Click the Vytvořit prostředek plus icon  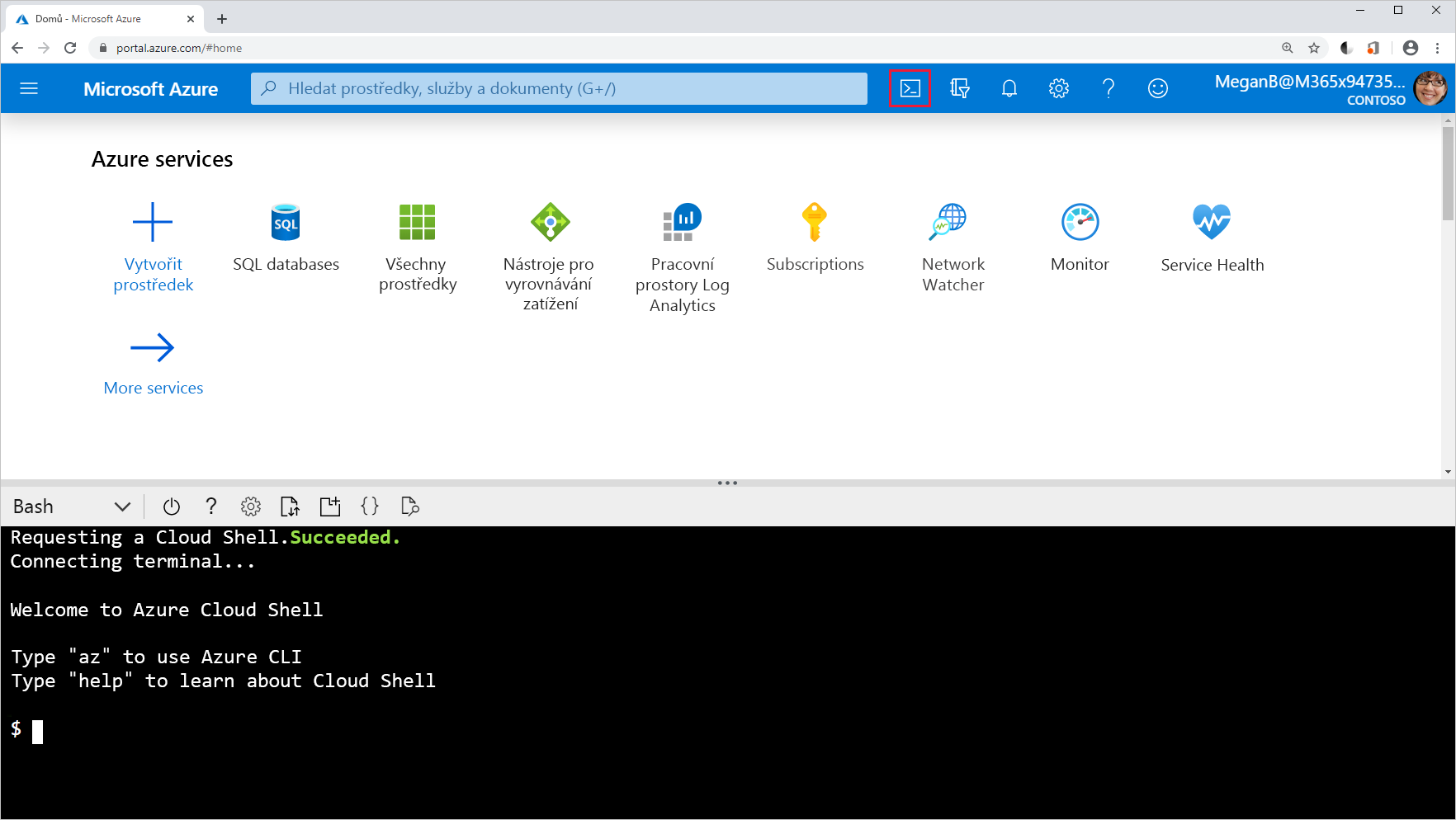click(x=153, y=222)
